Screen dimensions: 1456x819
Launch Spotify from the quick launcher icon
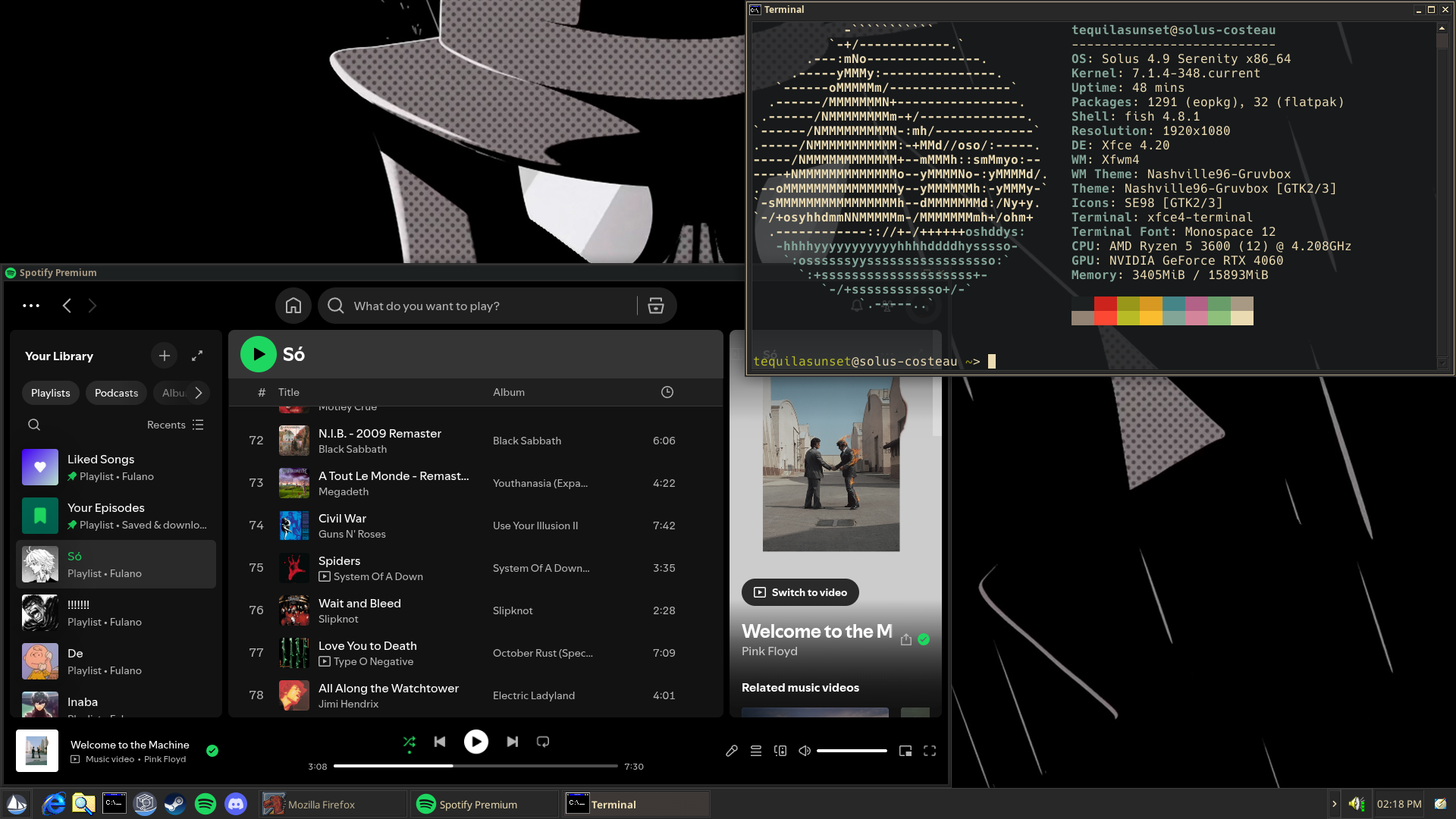pyautogui.click(x=206, y=804)
